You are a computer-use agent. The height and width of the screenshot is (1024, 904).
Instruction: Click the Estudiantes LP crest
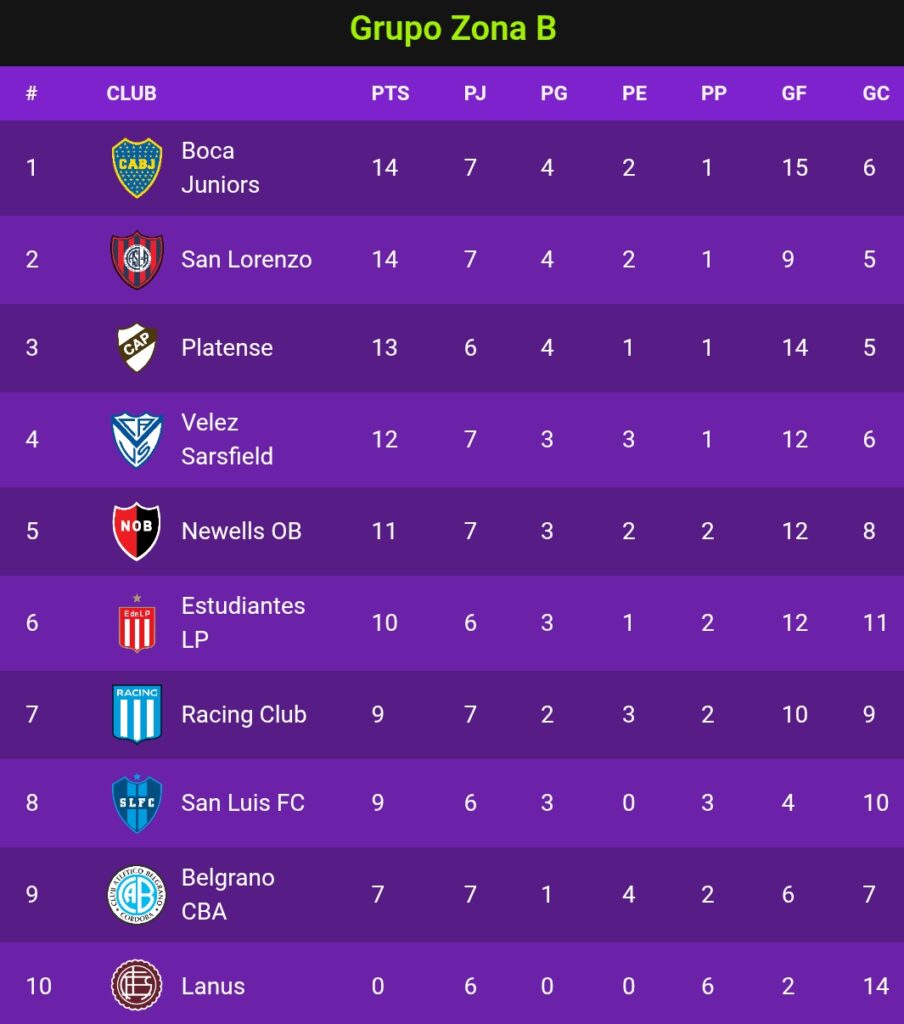click(137, 622)
